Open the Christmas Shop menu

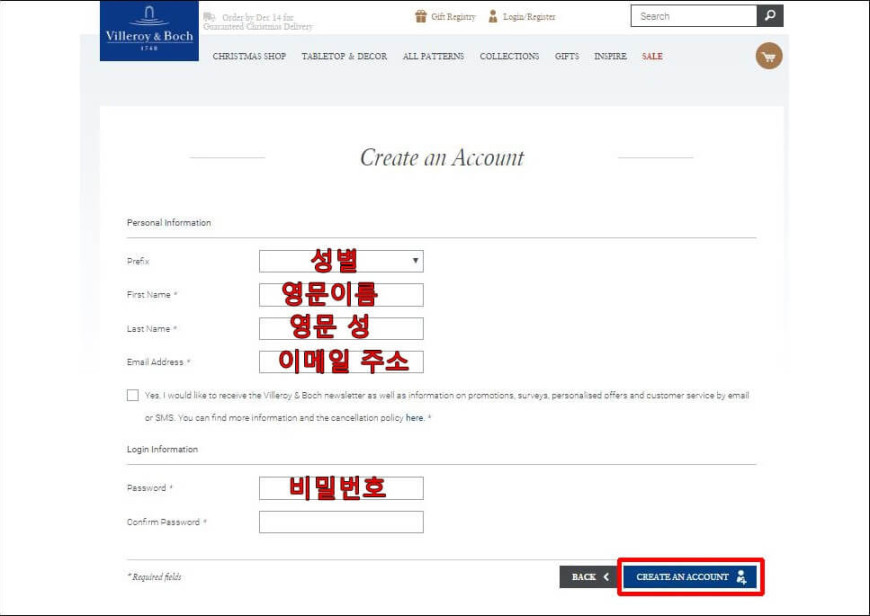tap(249, 56)
